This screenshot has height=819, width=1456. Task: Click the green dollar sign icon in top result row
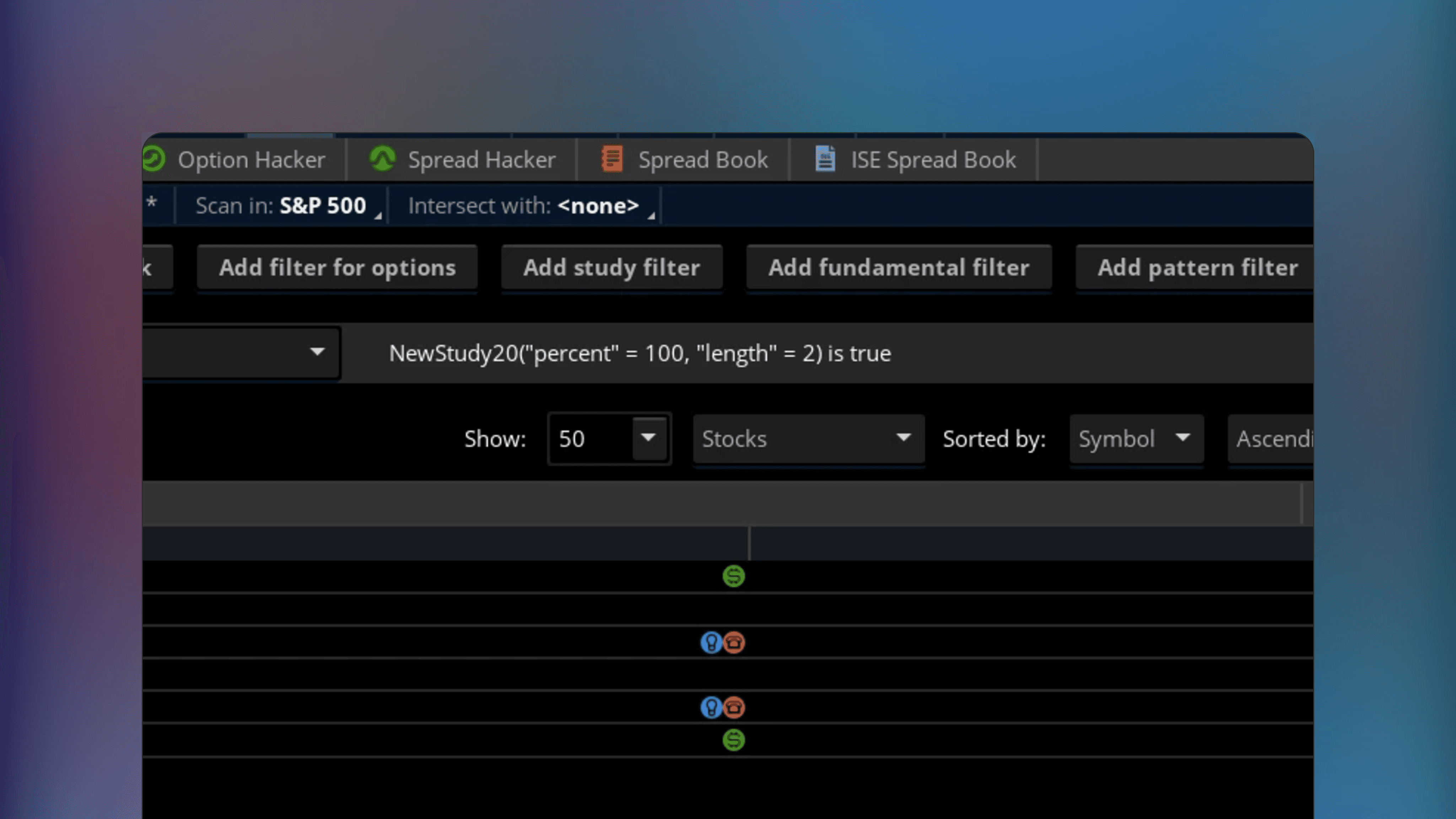click(733, 576)
